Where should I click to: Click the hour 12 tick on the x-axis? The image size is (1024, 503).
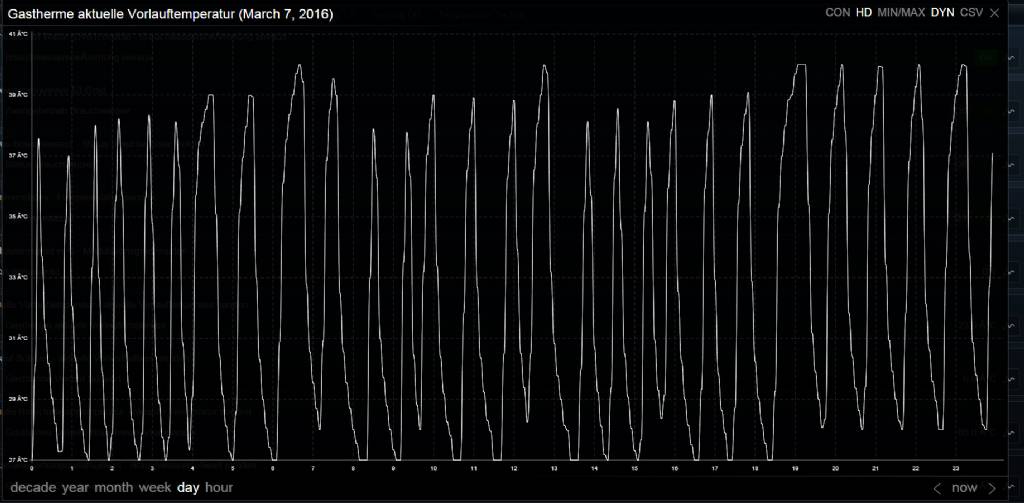514,468
